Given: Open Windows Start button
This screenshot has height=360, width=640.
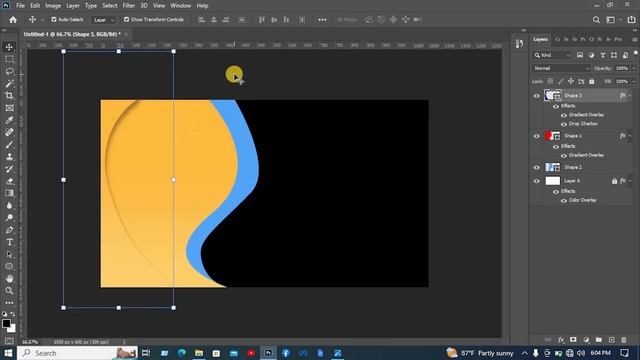Looking at the screenshot, I should pos(8,353).
